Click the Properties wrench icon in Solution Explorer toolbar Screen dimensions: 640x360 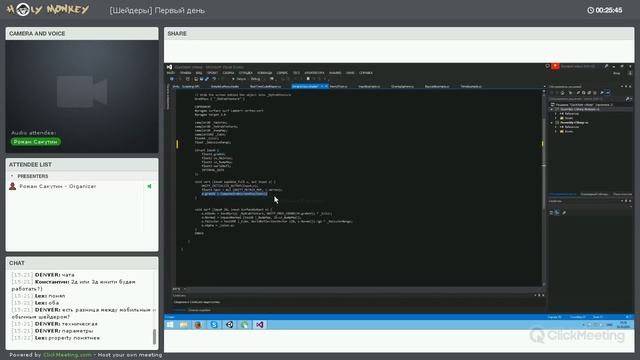(602, 93)
